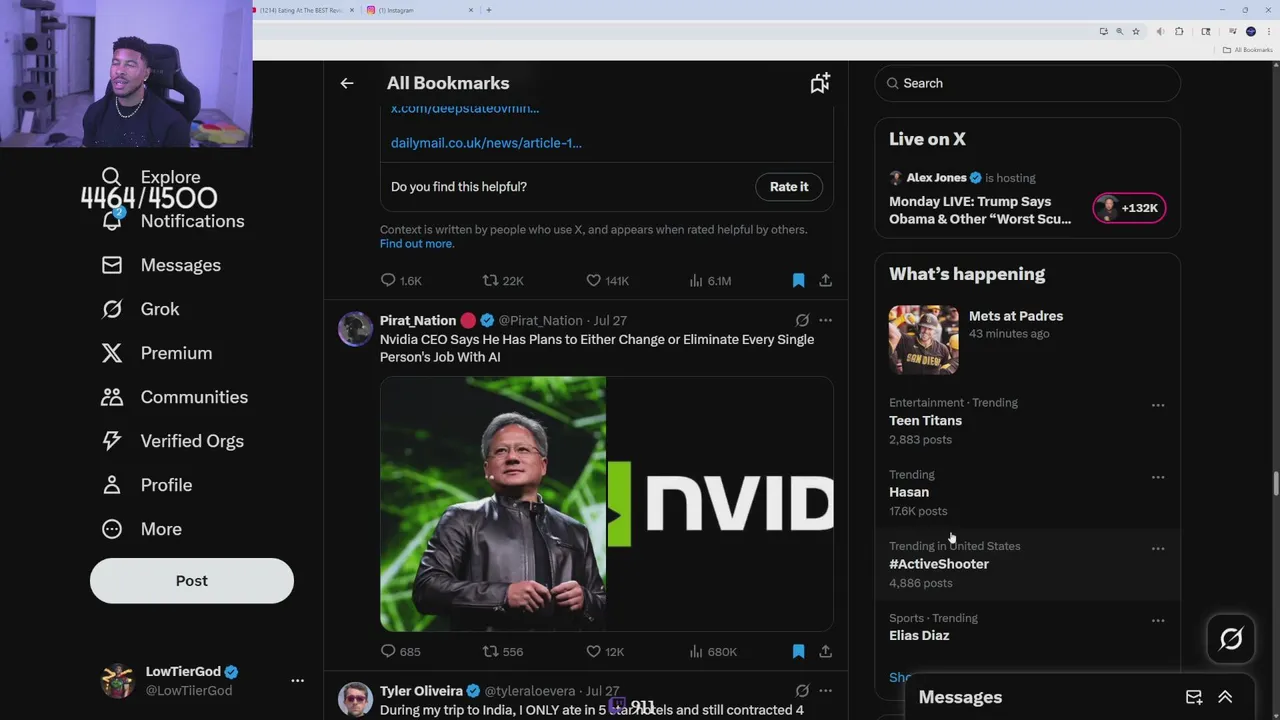Open the x.com/deepstateovmin link
This screenshot has height=720, width=1280.
465,108
